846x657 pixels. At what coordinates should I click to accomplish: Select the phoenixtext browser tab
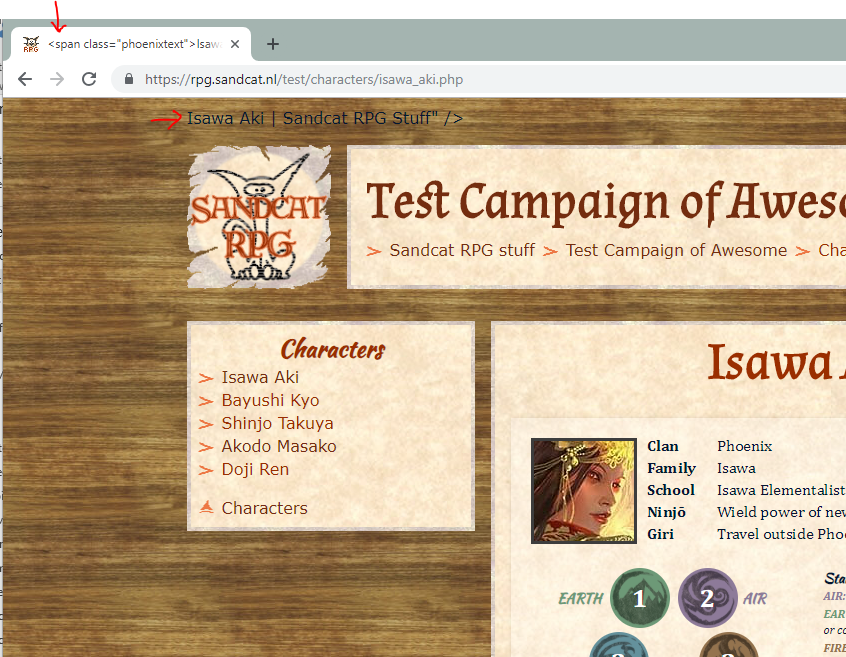(x=132, y=44)
